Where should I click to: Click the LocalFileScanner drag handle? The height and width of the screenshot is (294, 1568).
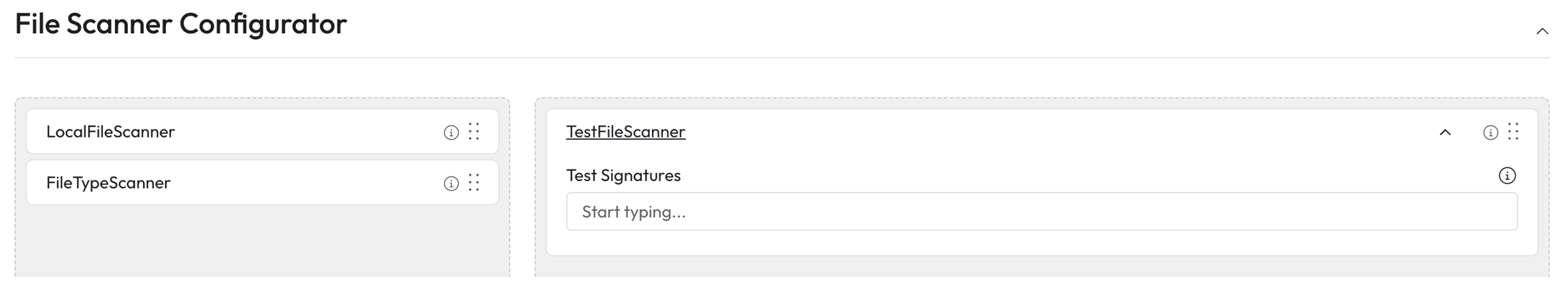(474, 131)
